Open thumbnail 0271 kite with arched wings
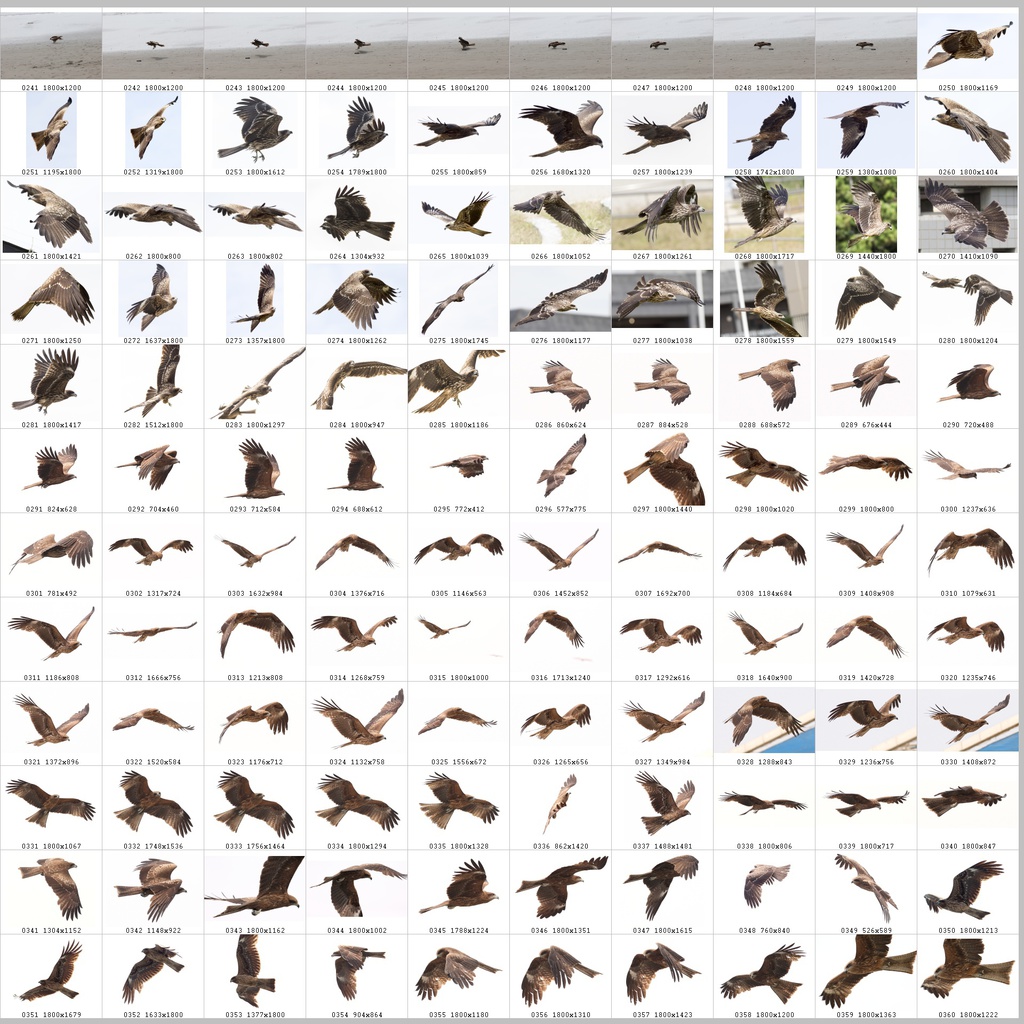 coord(51,298)
